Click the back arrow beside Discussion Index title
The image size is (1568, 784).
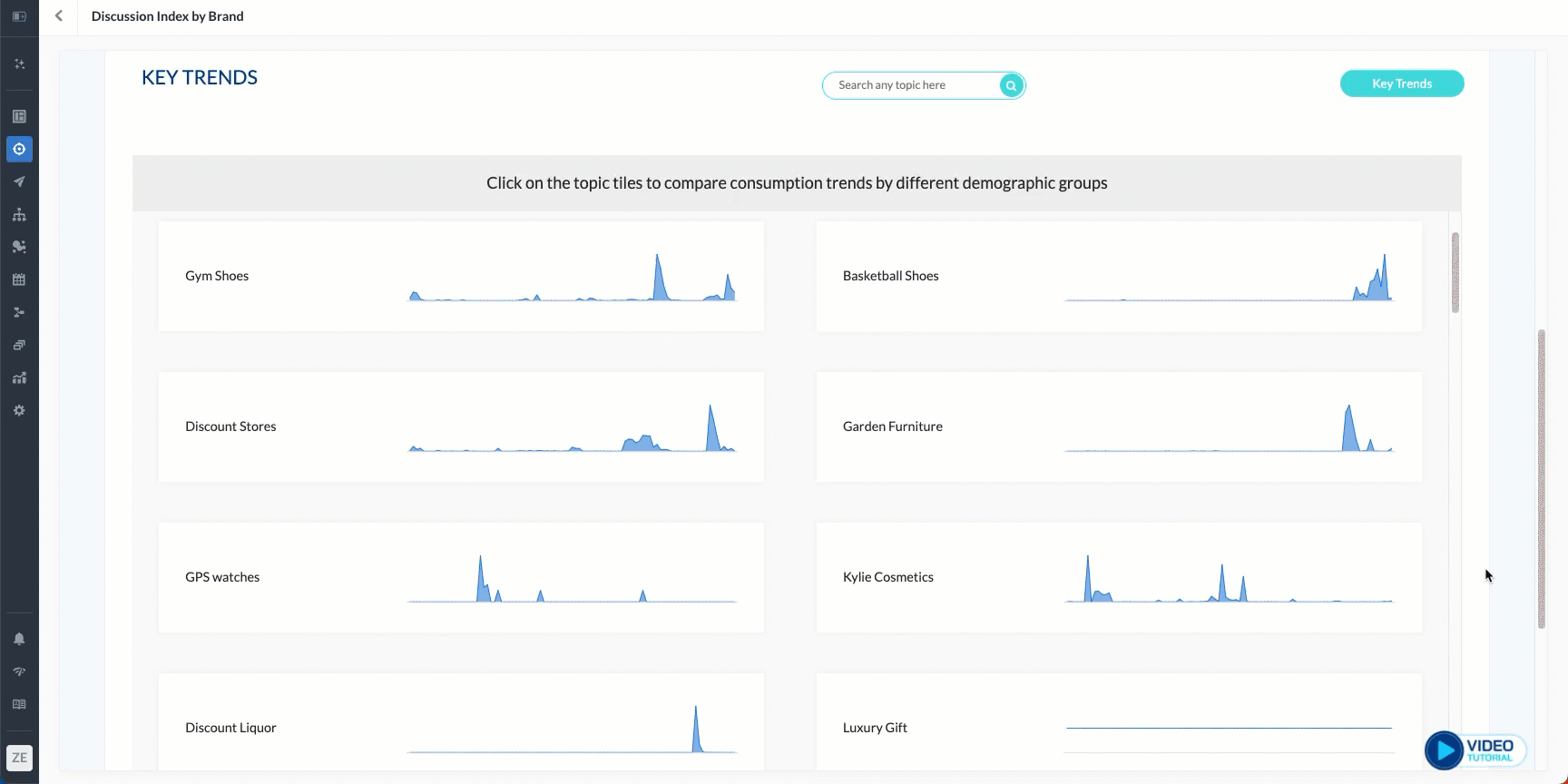[59, 16]
